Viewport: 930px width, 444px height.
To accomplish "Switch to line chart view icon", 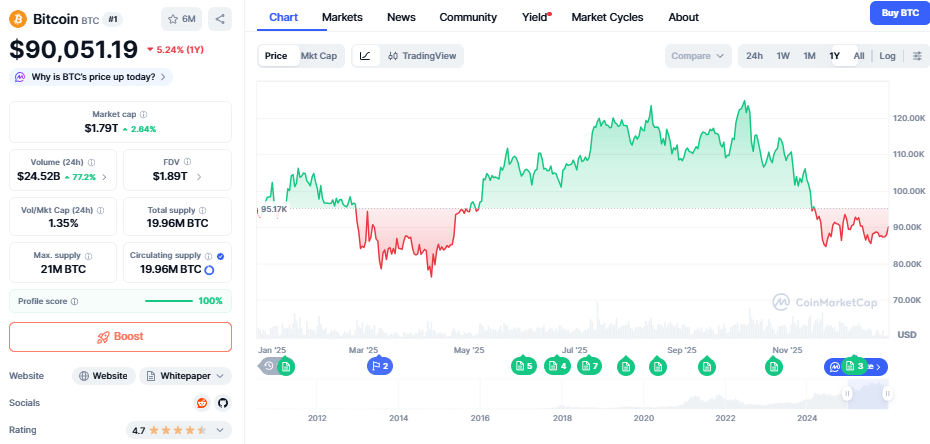I will (x=365, y=56).
